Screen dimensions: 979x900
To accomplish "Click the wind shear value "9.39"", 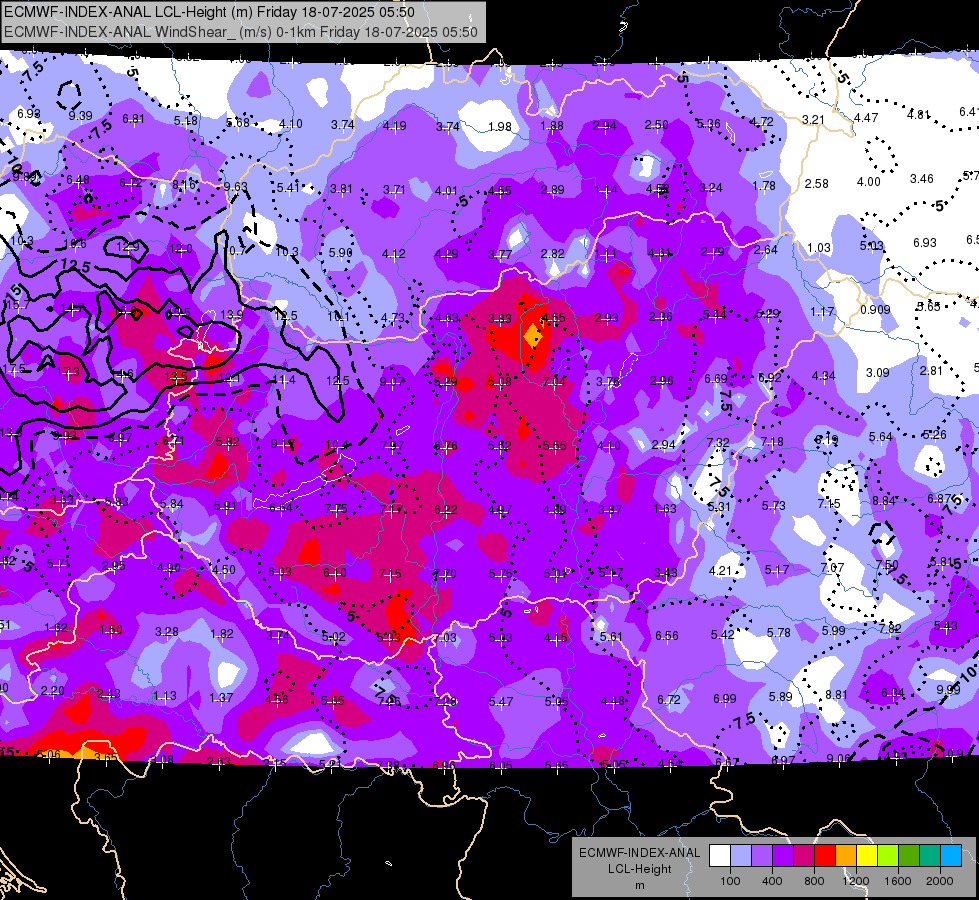I will point(81,116).
